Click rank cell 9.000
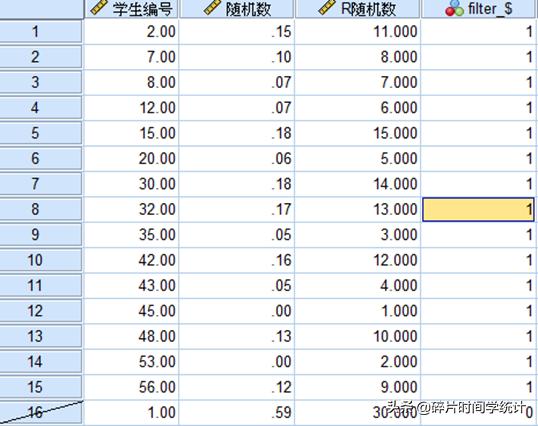The width and height of the screenshot is (538, 426). point(358,387)
